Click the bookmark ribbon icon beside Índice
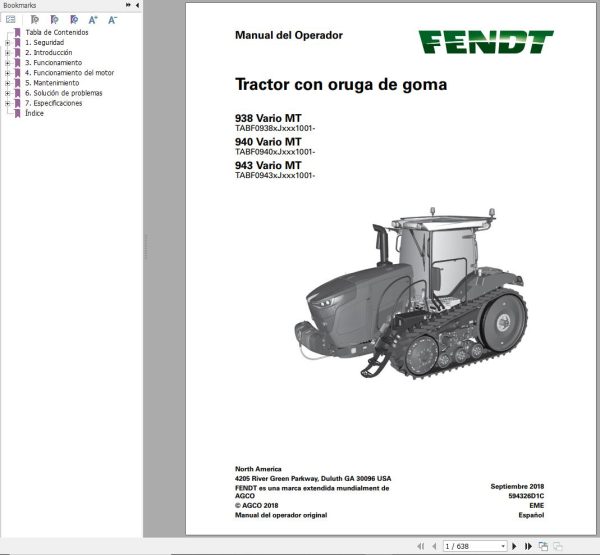Screen dimensions: 600x555 pos(17,113)
